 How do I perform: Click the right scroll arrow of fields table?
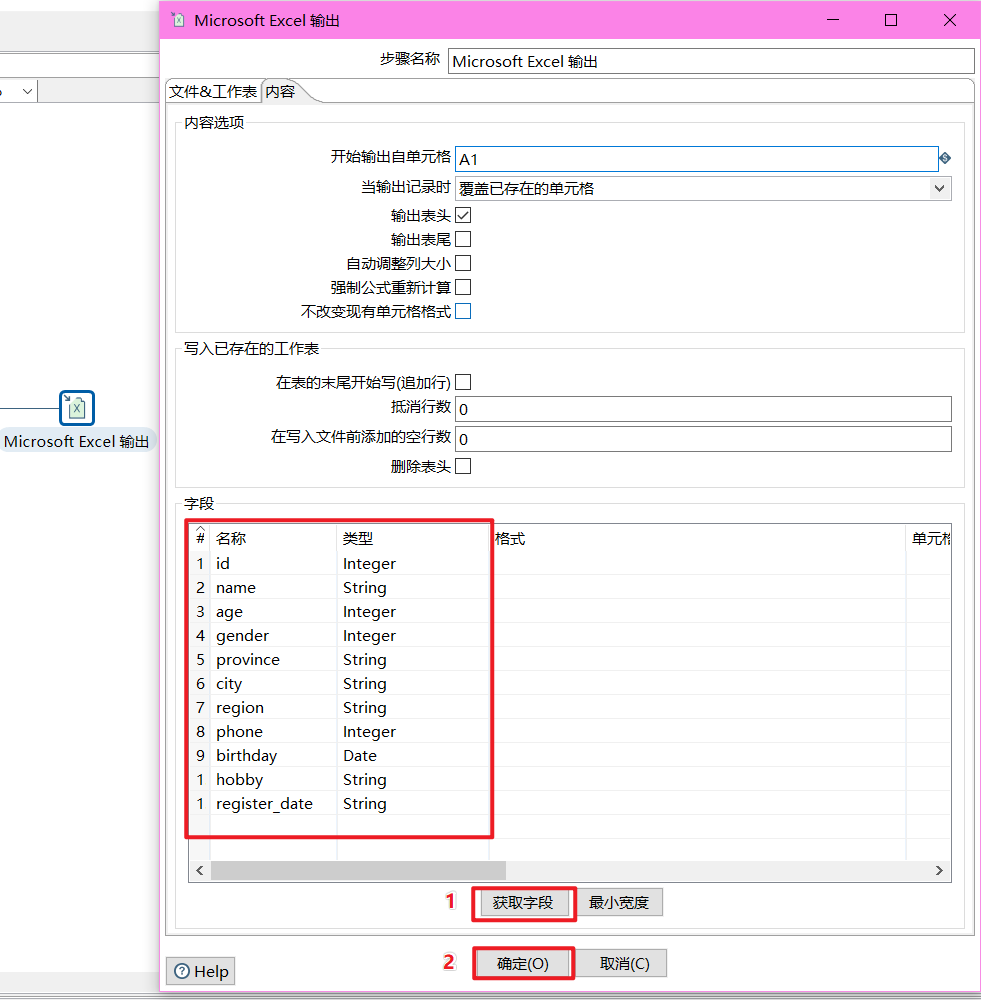click(x=939, y=871)
